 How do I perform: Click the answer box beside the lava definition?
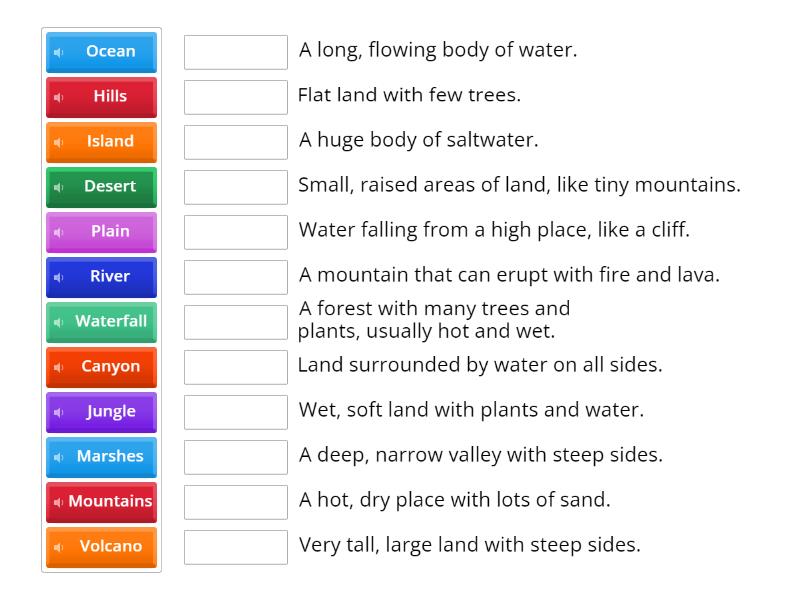point(235,276)
